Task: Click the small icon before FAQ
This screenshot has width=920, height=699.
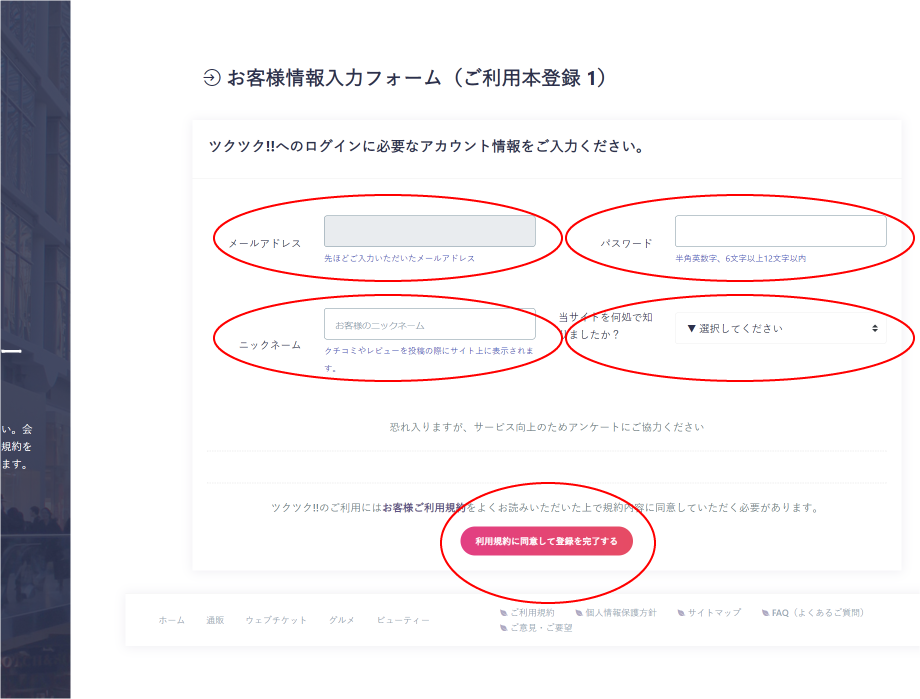Action: point(766,613)
